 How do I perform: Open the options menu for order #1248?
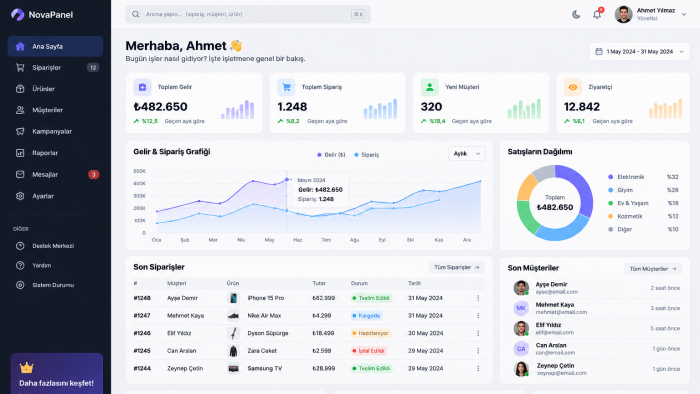[x=478, y=298]
